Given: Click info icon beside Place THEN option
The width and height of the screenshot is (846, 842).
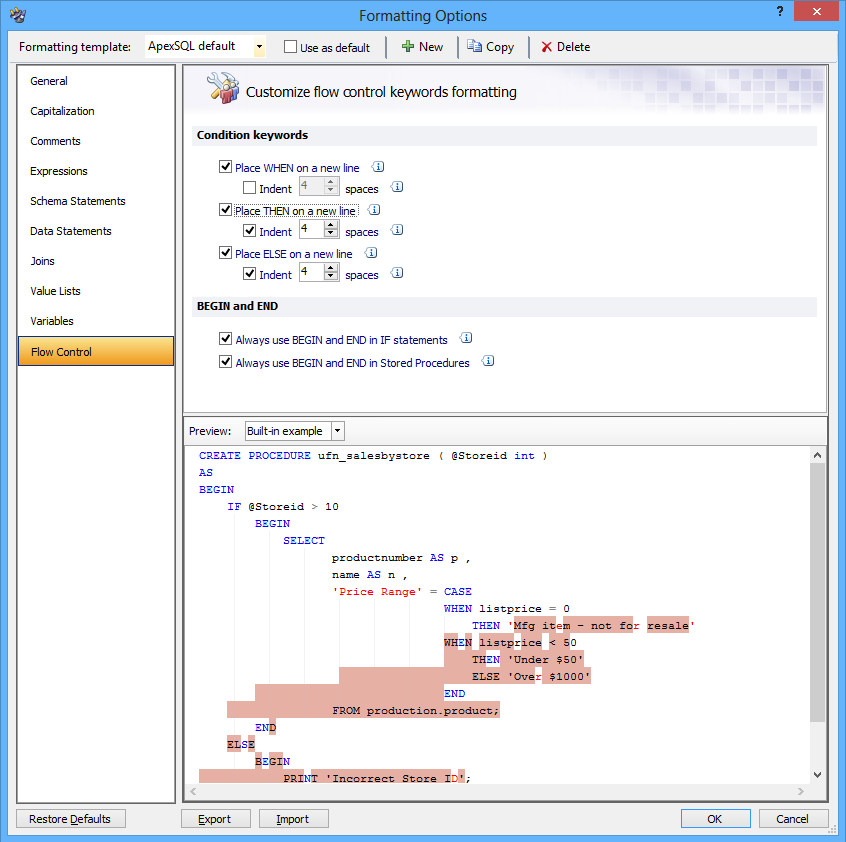Looking at the screenshot, I should [x=374, y=210].
